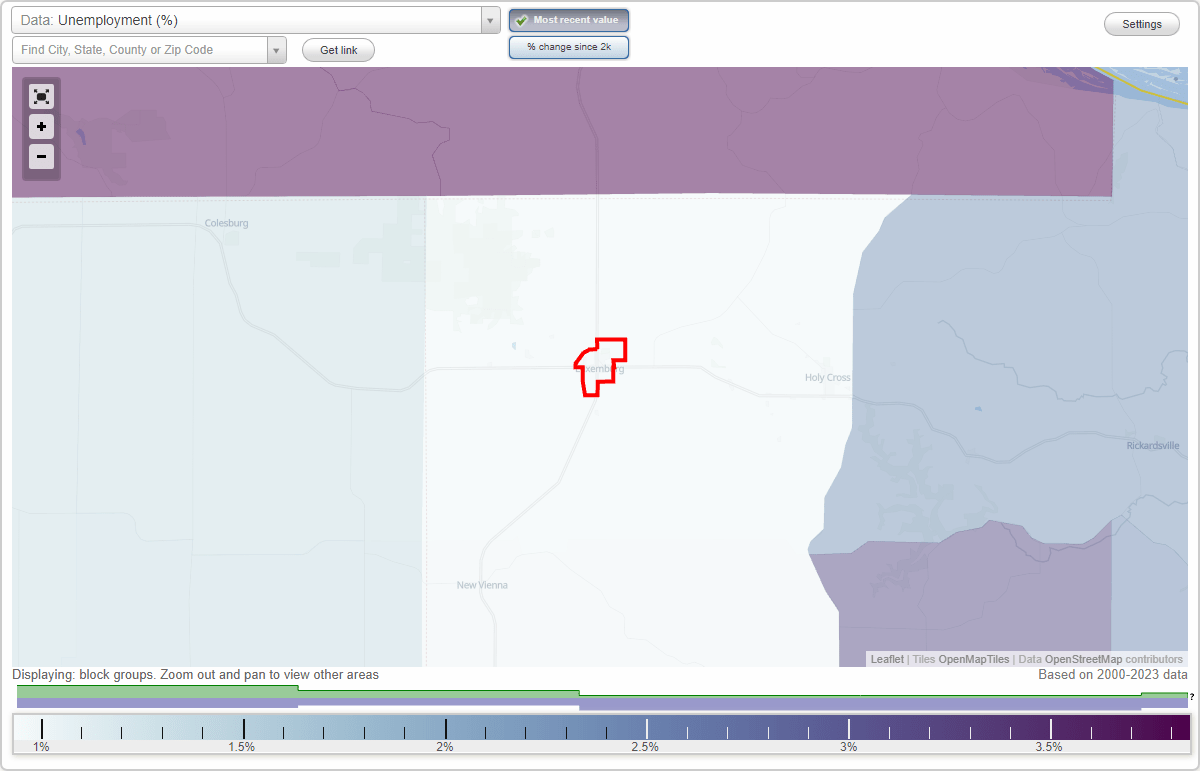Click the Holy Cross map label

click(828, 377)
